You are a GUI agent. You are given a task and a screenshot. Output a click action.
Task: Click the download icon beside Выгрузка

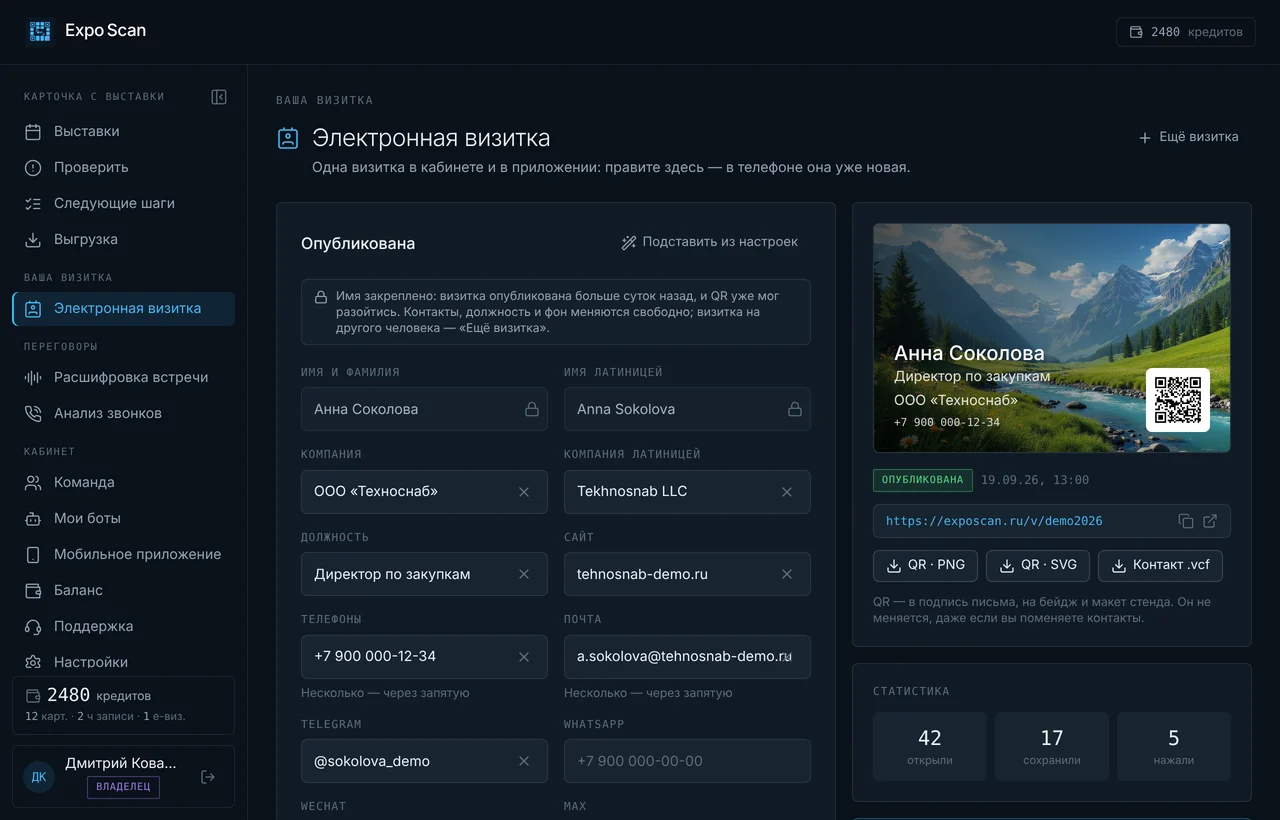point(33,240)
